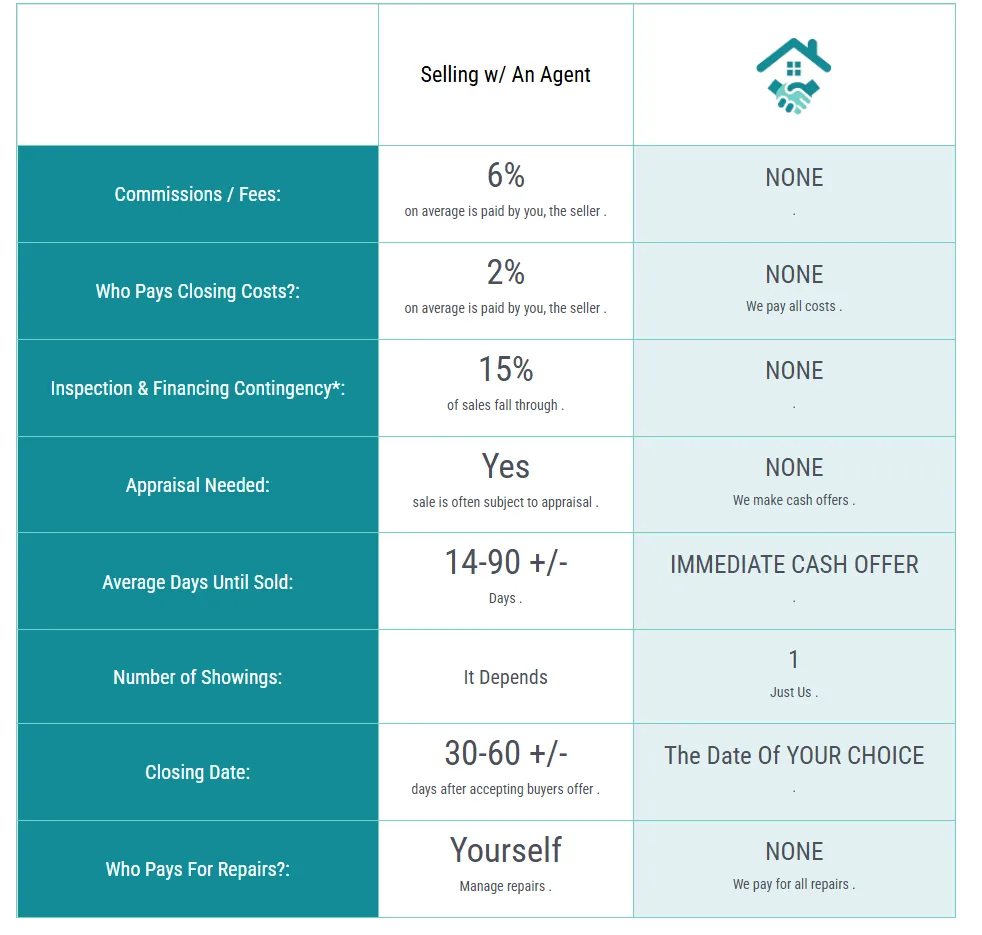Viewport: 982px width, 935px height.
Task: Click the 2% closing costs value
Action: pyautogui.click(x=505, y=272)
